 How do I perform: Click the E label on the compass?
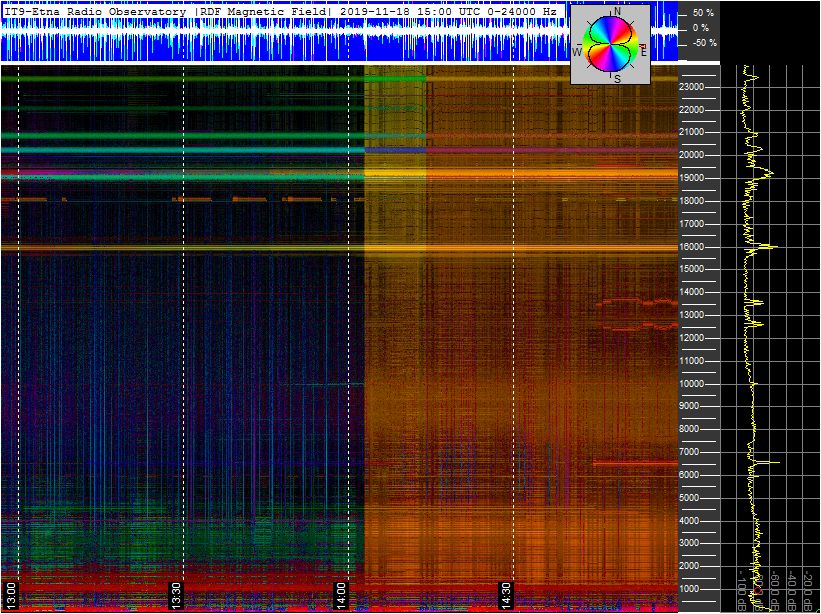tap(644, 51)
